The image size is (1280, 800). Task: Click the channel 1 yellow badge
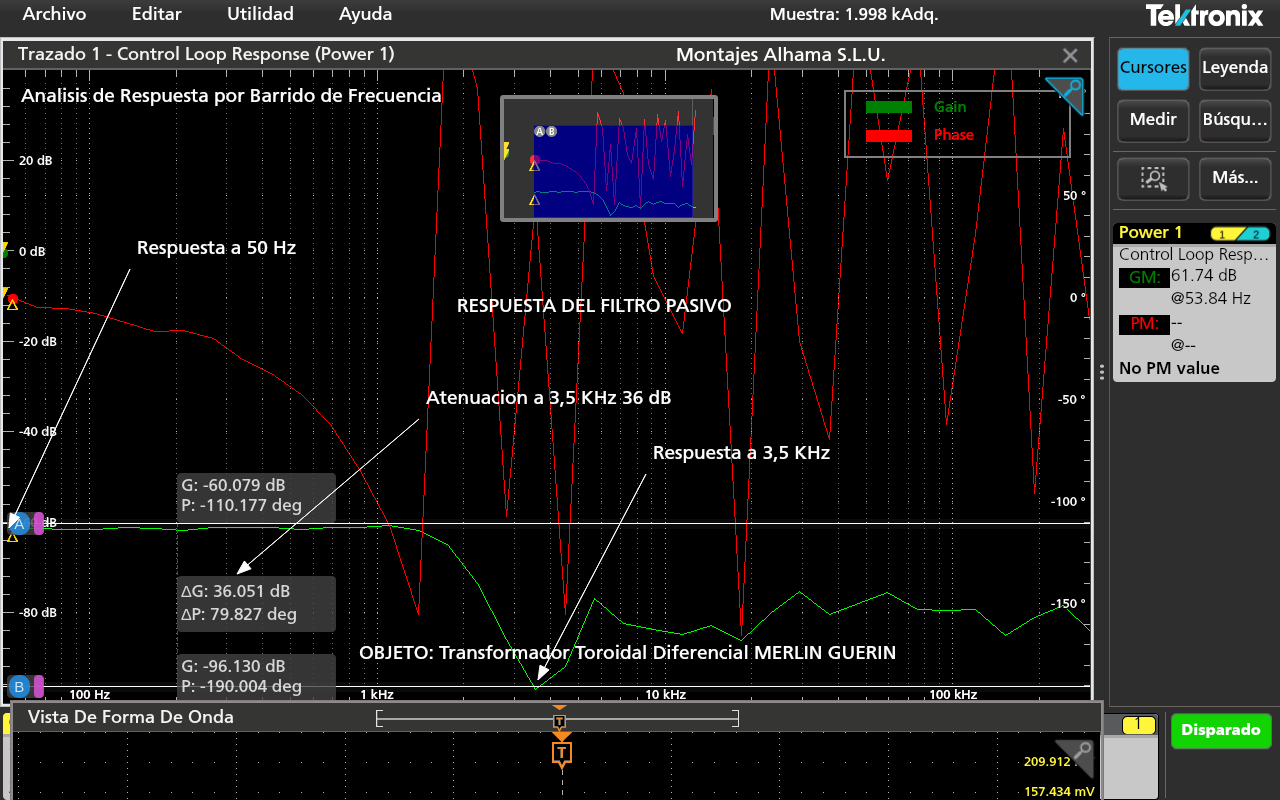coord(1137,724)
